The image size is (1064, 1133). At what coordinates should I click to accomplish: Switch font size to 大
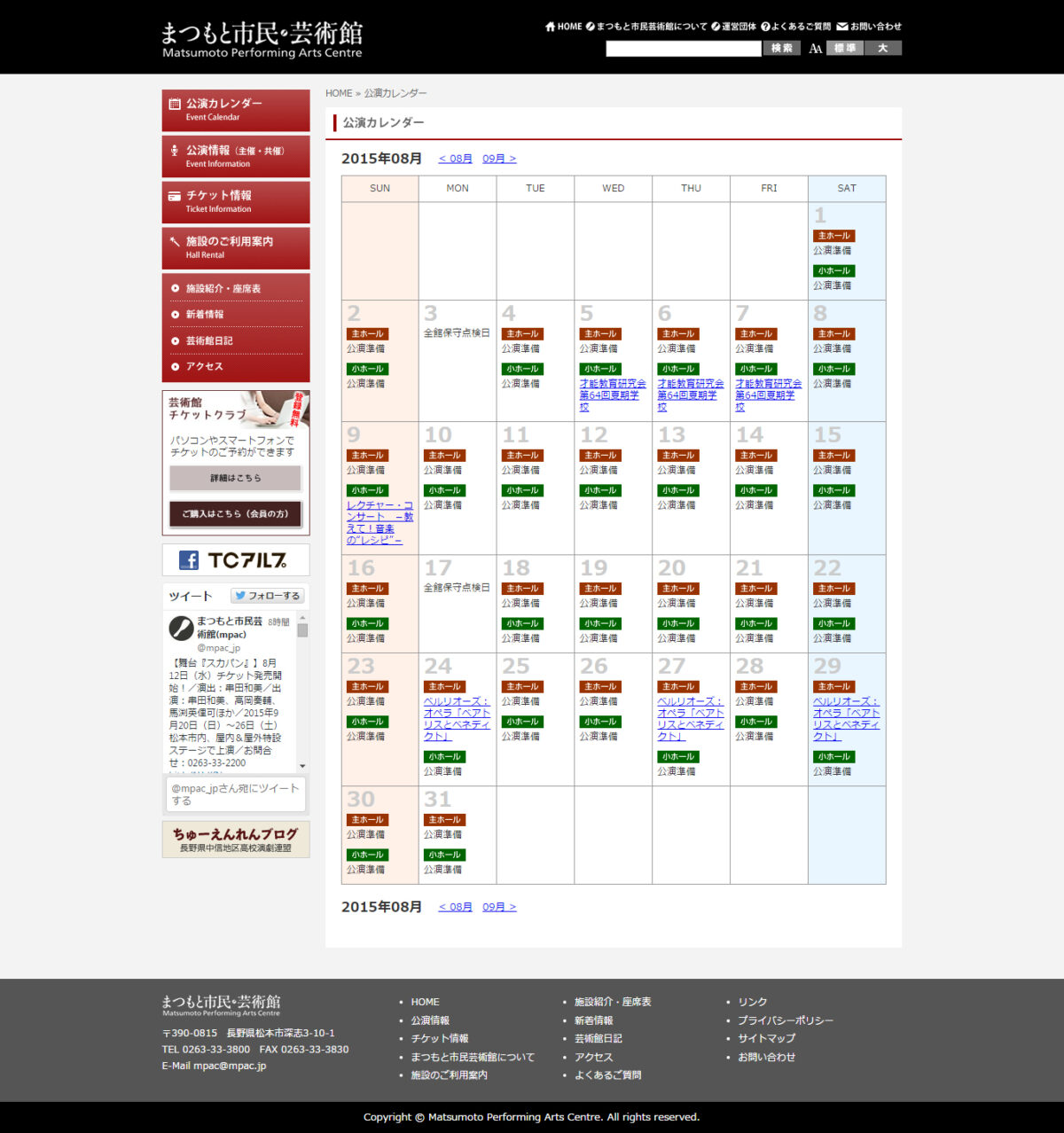point(883,48)
